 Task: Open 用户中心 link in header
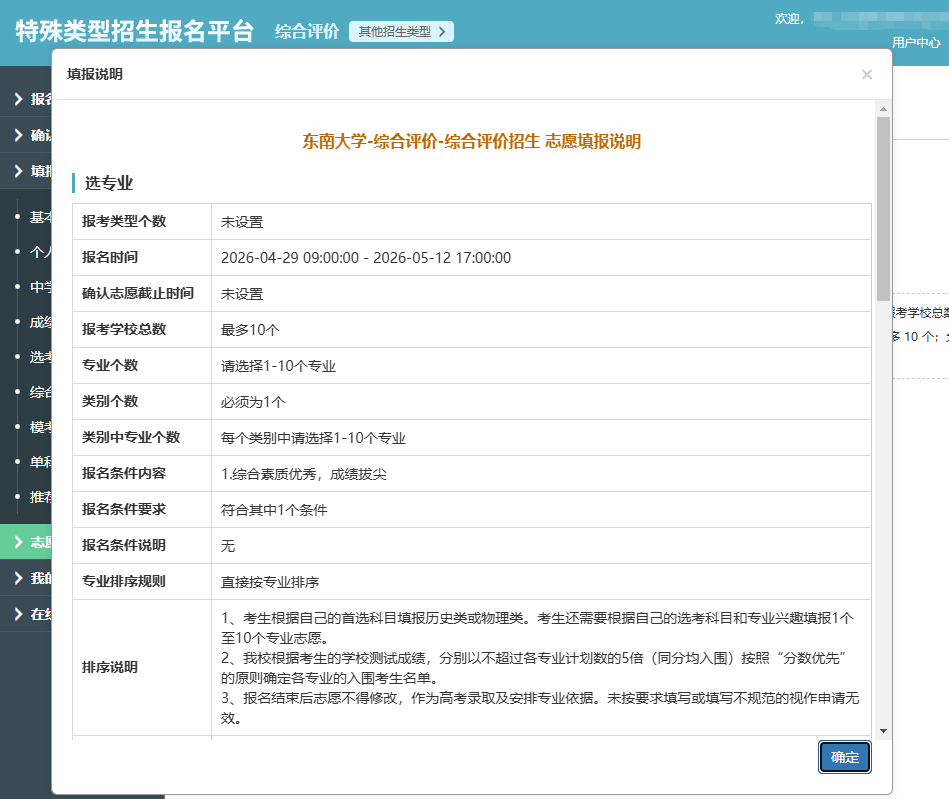pyautogui.click(x=916, y=42)
